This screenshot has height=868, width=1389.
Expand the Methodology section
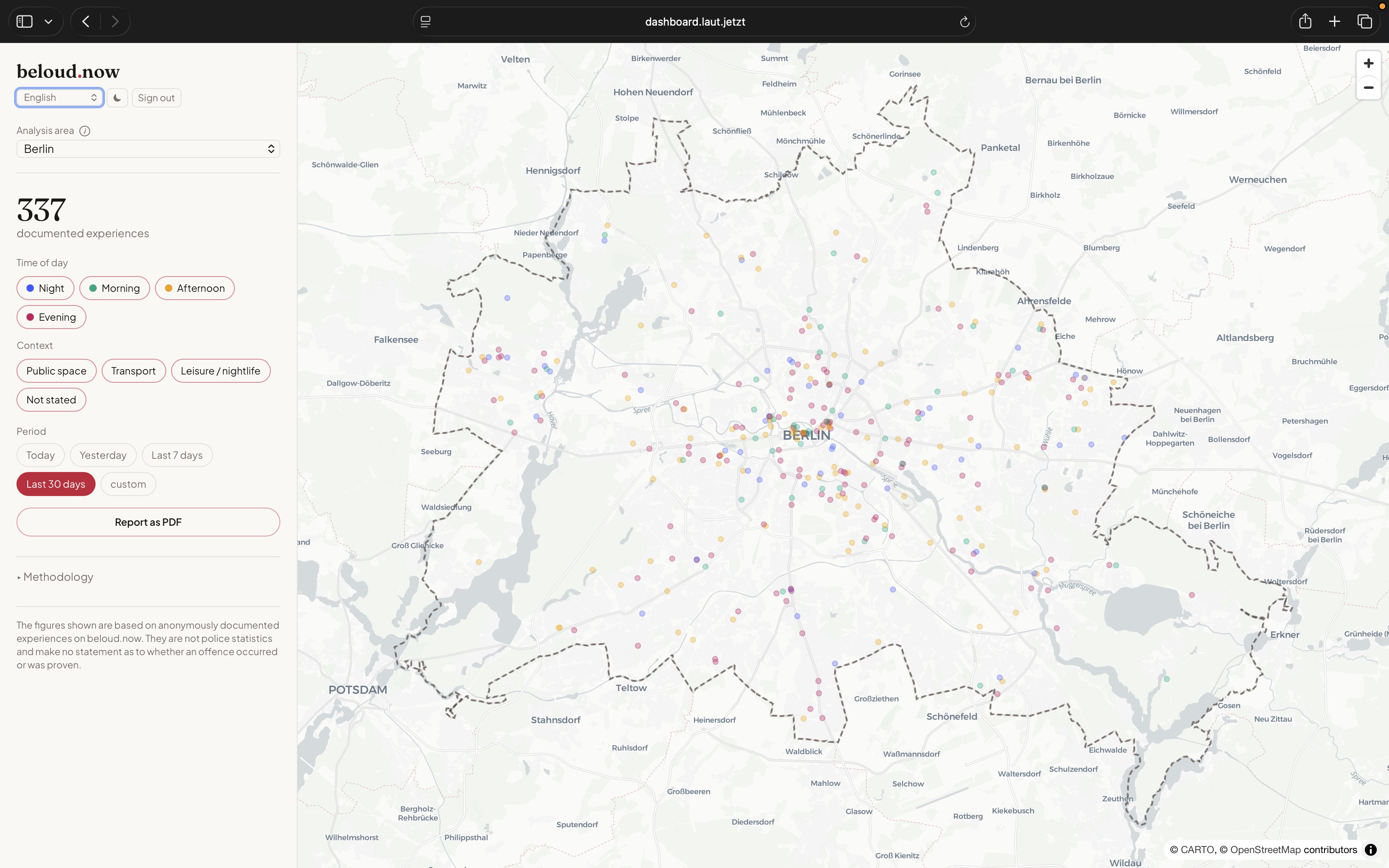click(x=55, y=577)
